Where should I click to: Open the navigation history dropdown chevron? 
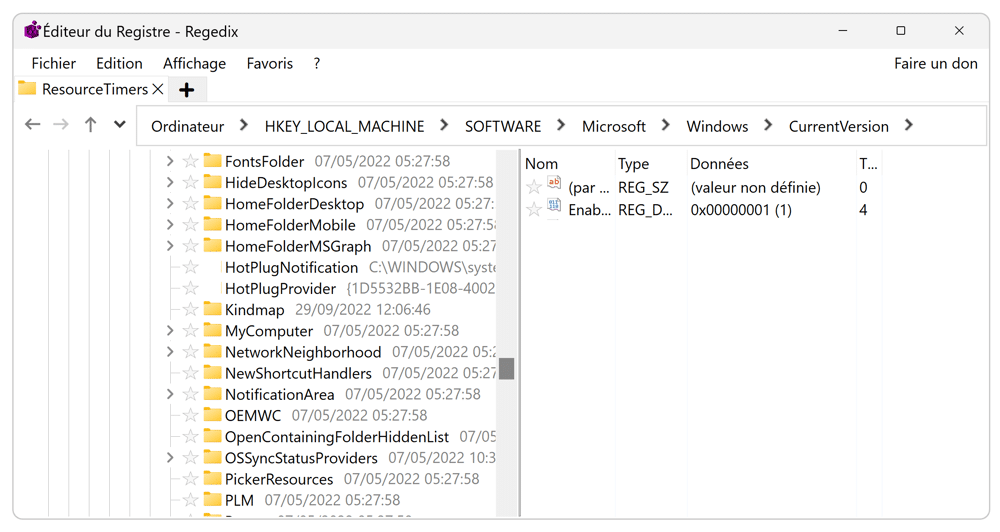tap(119, 124)
